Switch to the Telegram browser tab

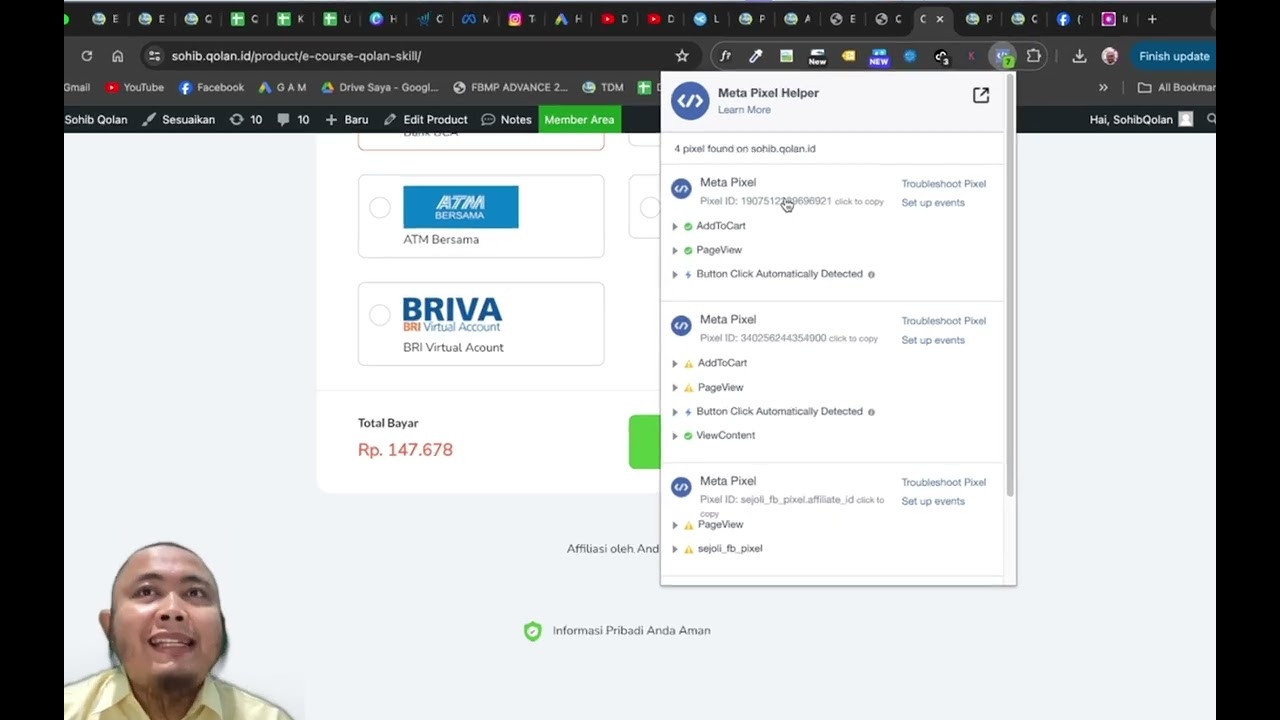[707, 19]
